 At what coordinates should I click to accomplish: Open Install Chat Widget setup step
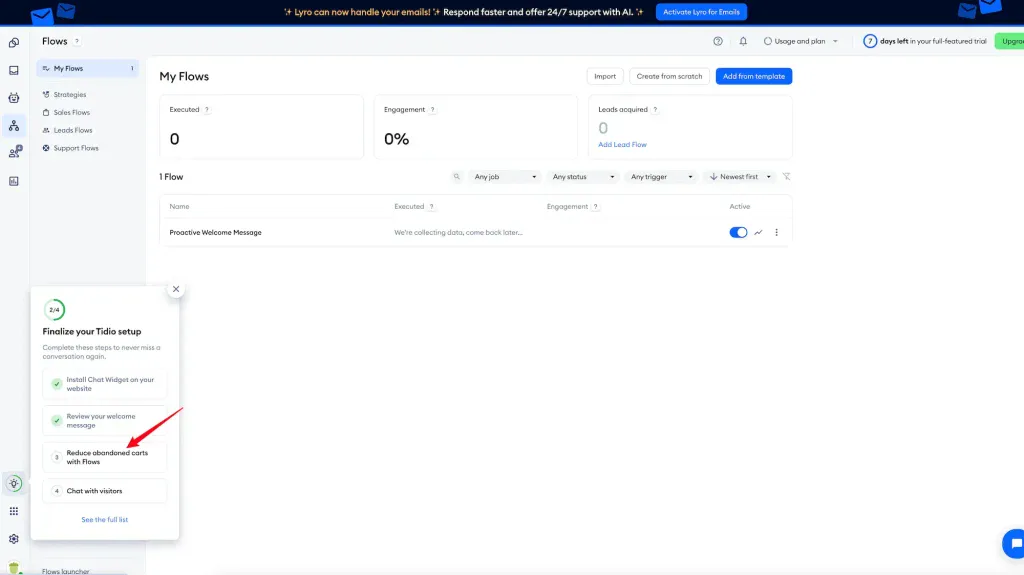104,384
